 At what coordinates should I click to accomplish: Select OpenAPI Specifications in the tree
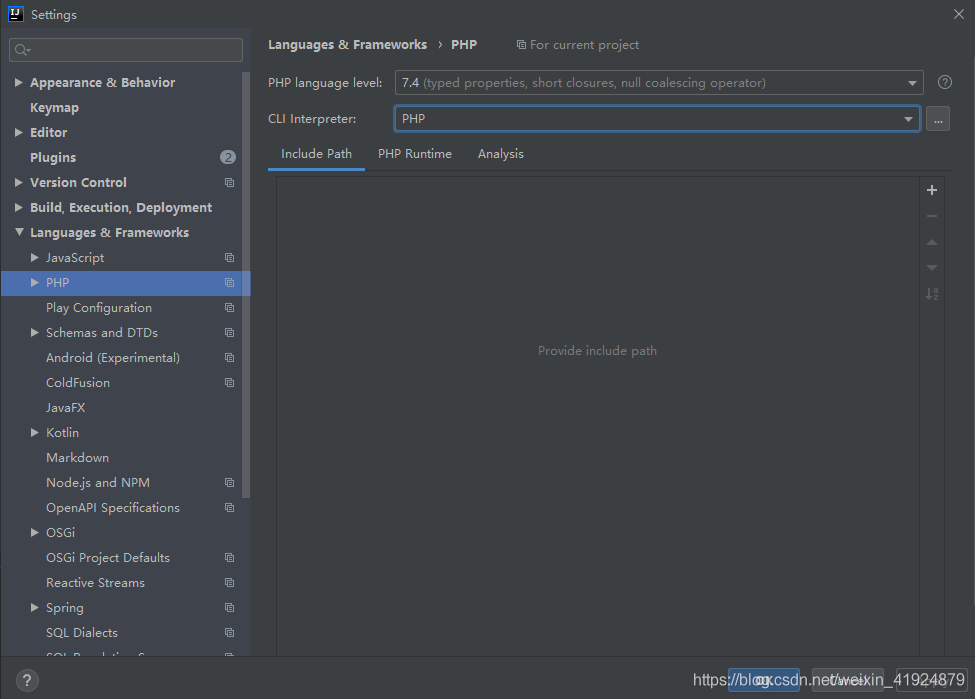tap(113, 508)
